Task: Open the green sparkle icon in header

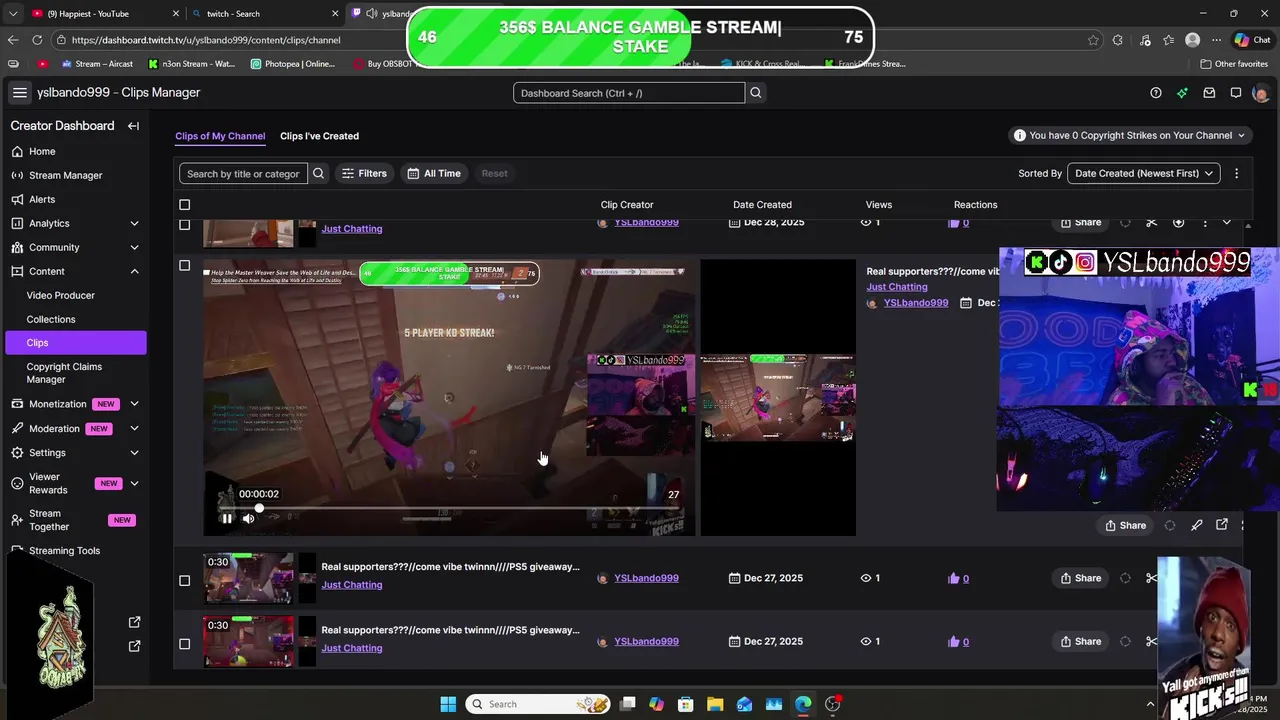Action: tap(1182, 93)
